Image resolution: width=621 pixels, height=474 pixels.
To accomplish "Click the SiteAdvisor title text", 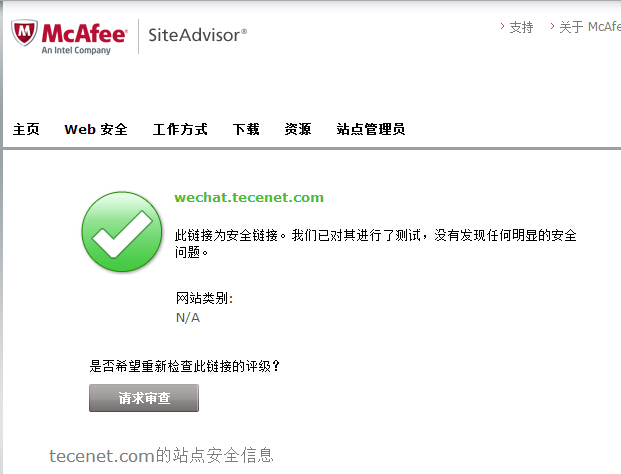I will pyautogui.click(x=197, y=35).
